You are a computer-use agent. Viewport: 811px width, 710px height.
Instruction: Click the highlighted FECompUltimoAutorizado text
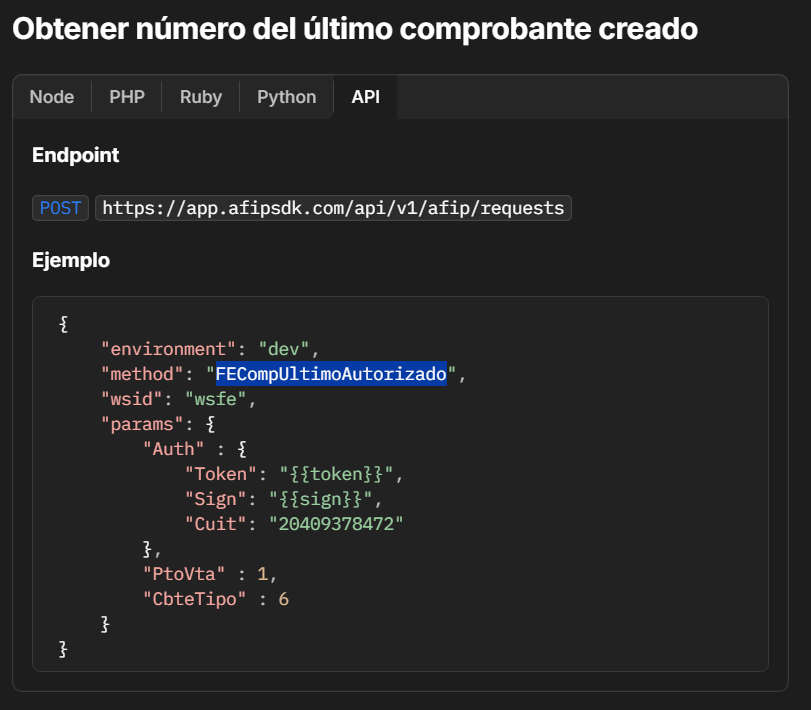click(x=331, y=374)
